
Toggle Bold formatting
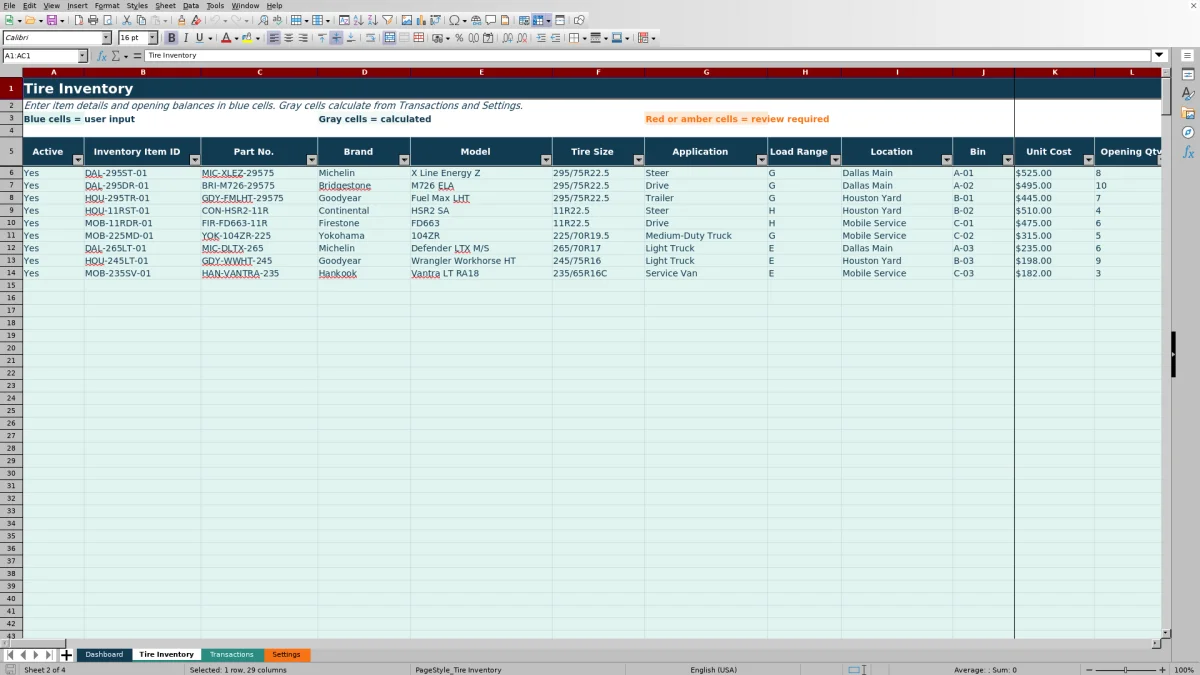tap(171, 38)
